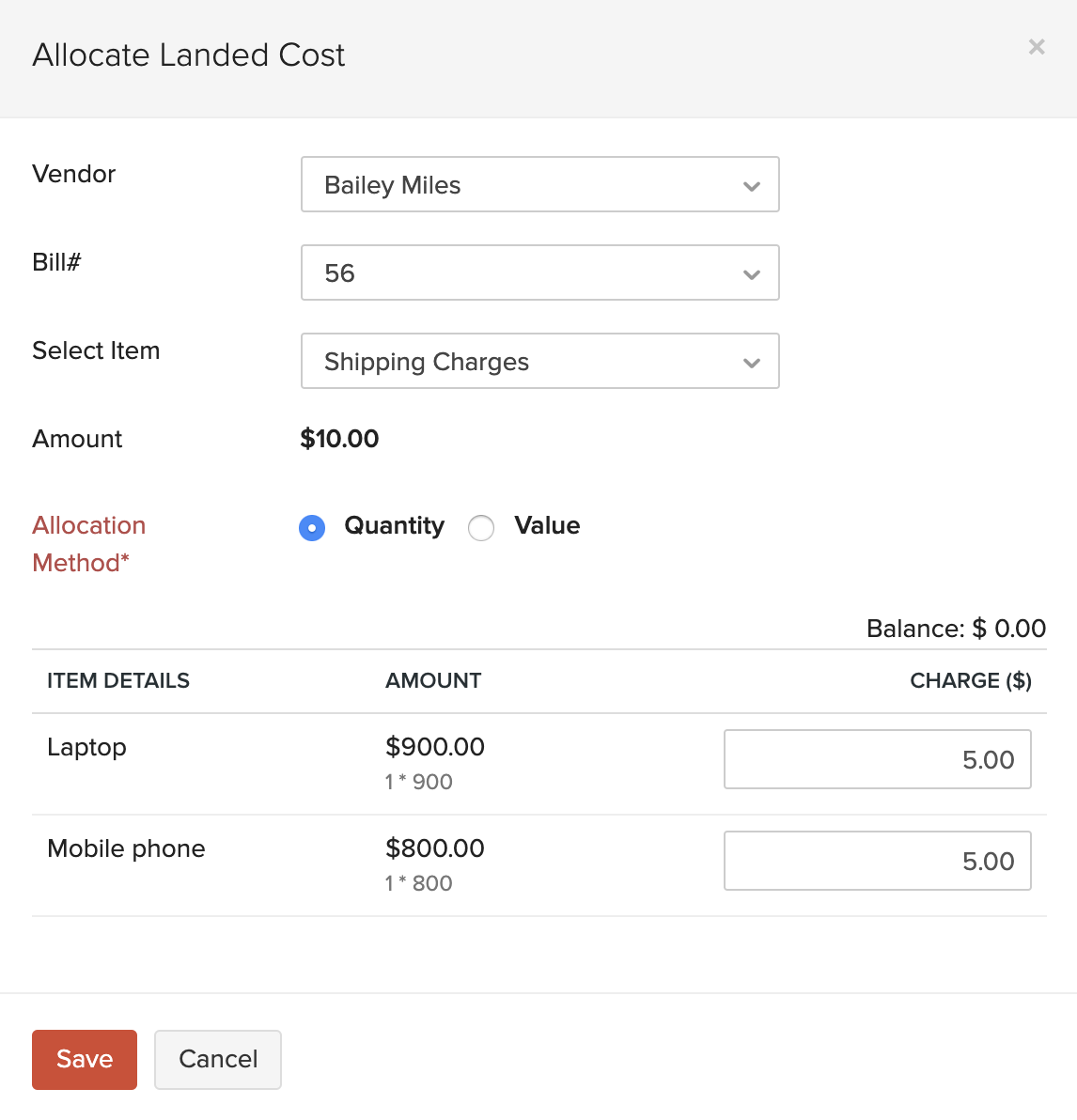Screen dimensions: 1077x1120
Task: Select the Value allocation method
Action: pyautogui.click(x=481, y=528)
